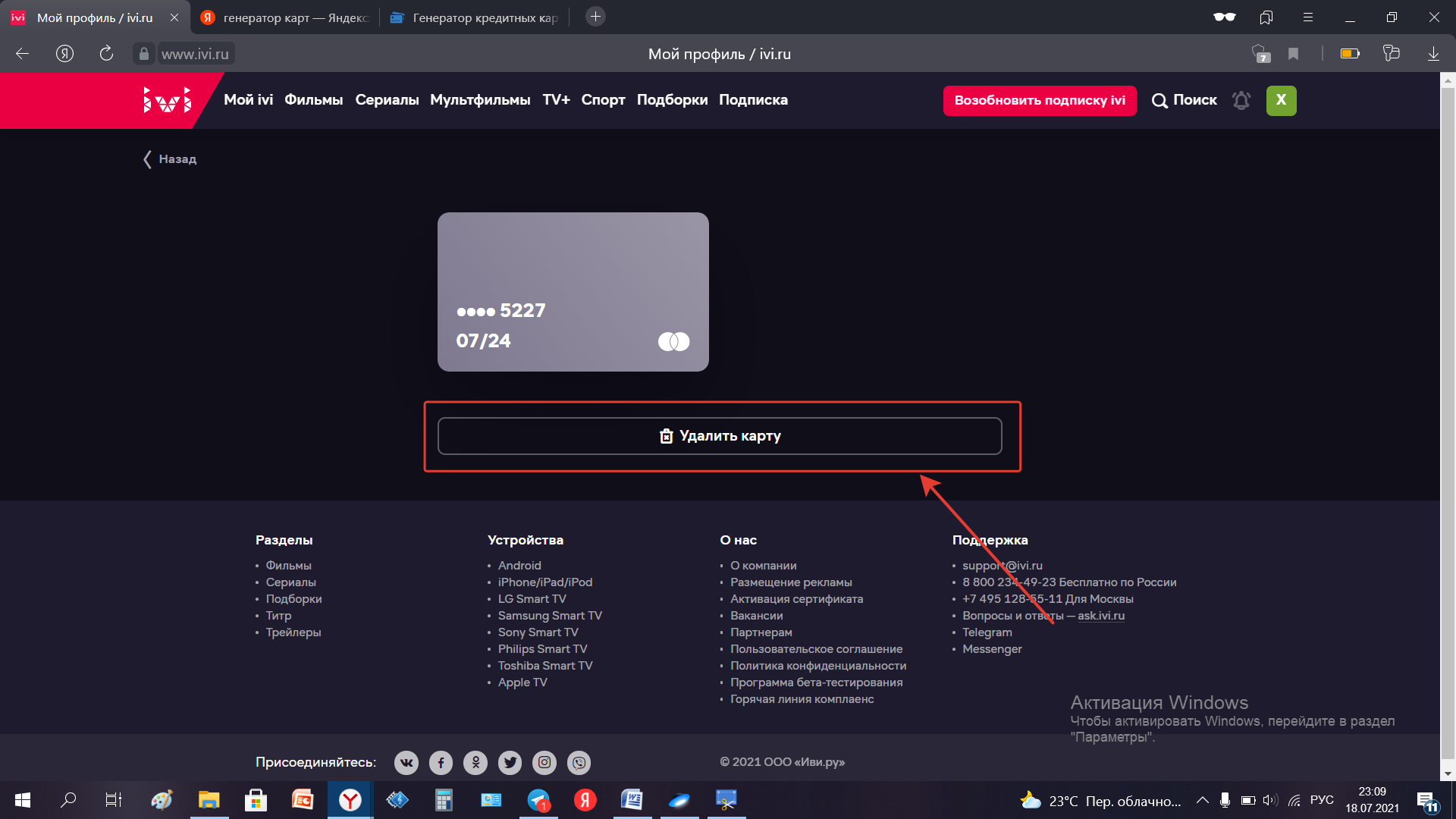Screen dimensions: 1456x819
Task: Open the notifications bell icon
Action: click(x=1241, y=100)
